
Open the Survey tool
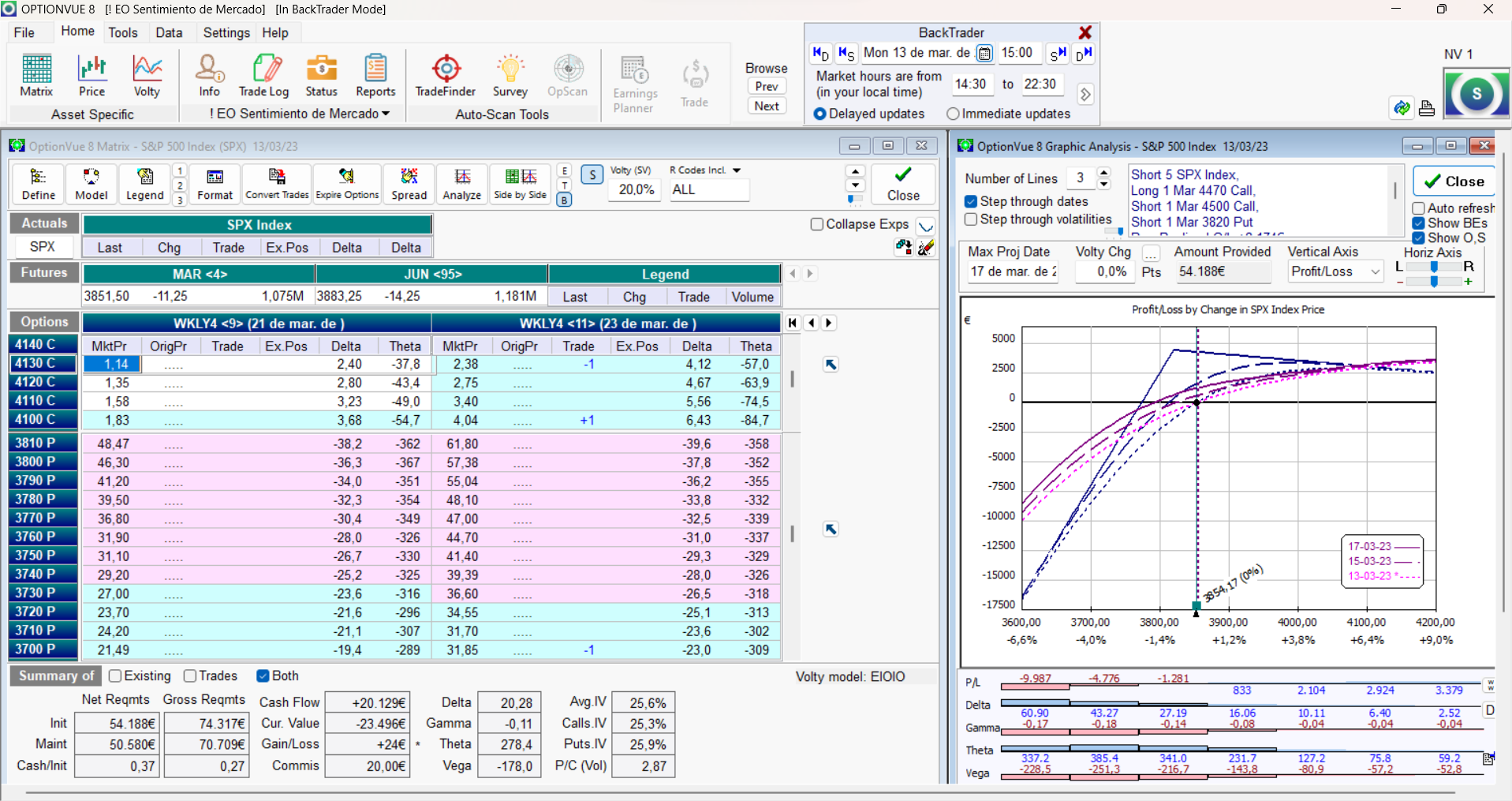point(510,76)
